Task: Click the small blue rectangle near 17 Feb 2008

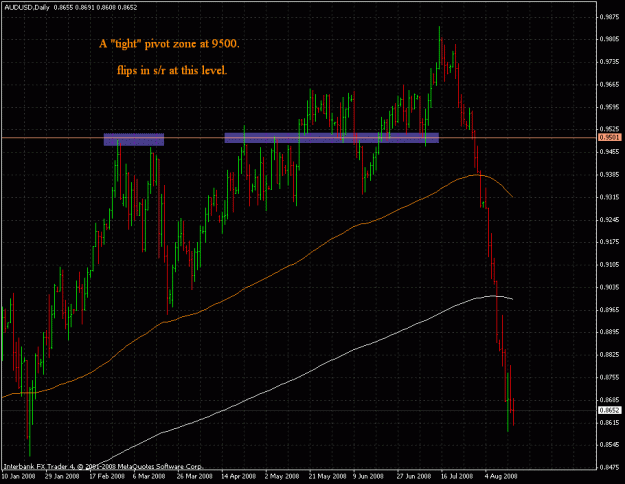Action: 134,140
